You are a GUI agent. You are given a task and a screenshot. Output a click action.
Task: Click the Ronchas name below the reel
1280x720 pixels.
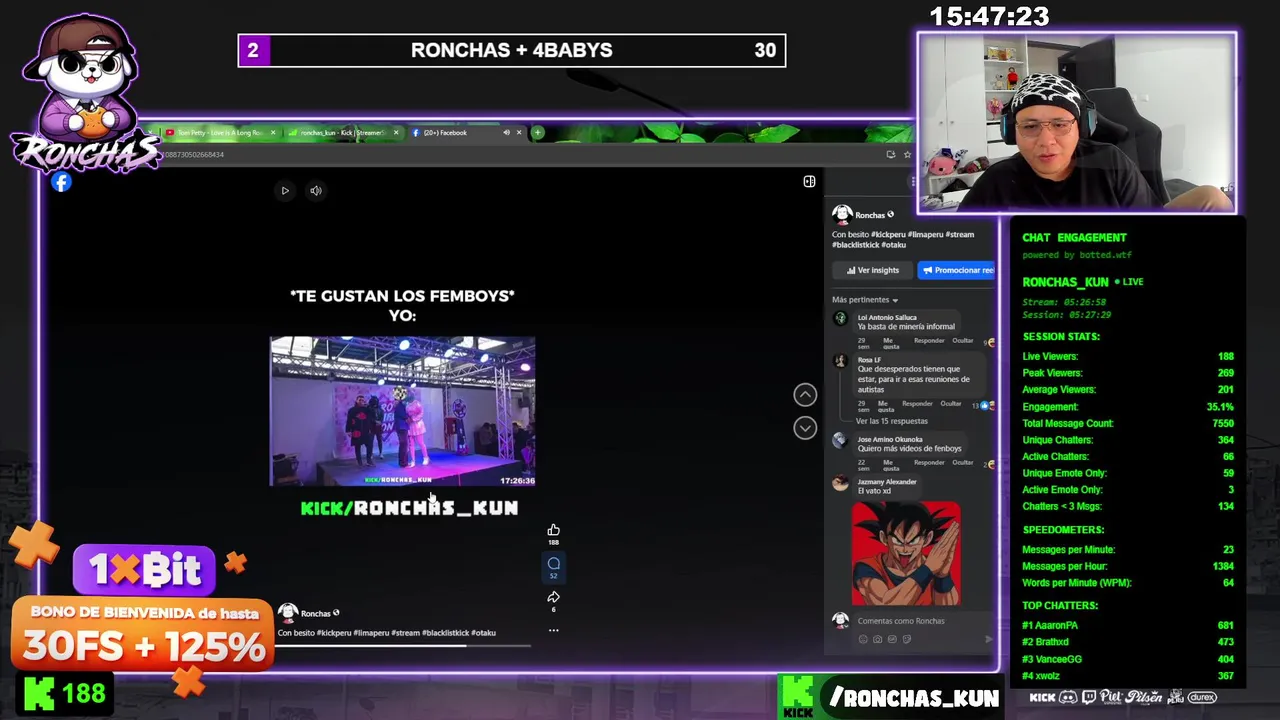(315, 613)
